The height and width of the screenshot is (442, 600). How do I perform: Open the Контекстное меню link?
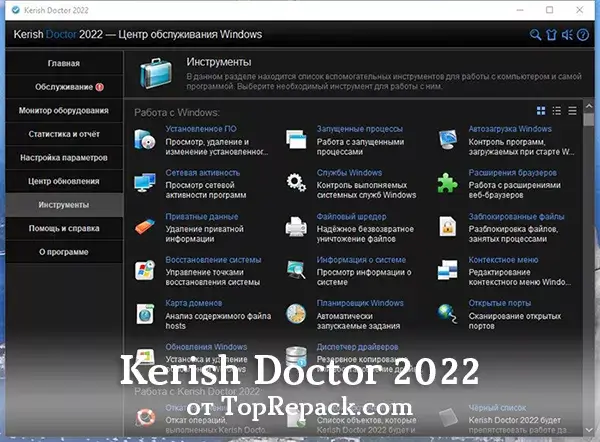503,260
